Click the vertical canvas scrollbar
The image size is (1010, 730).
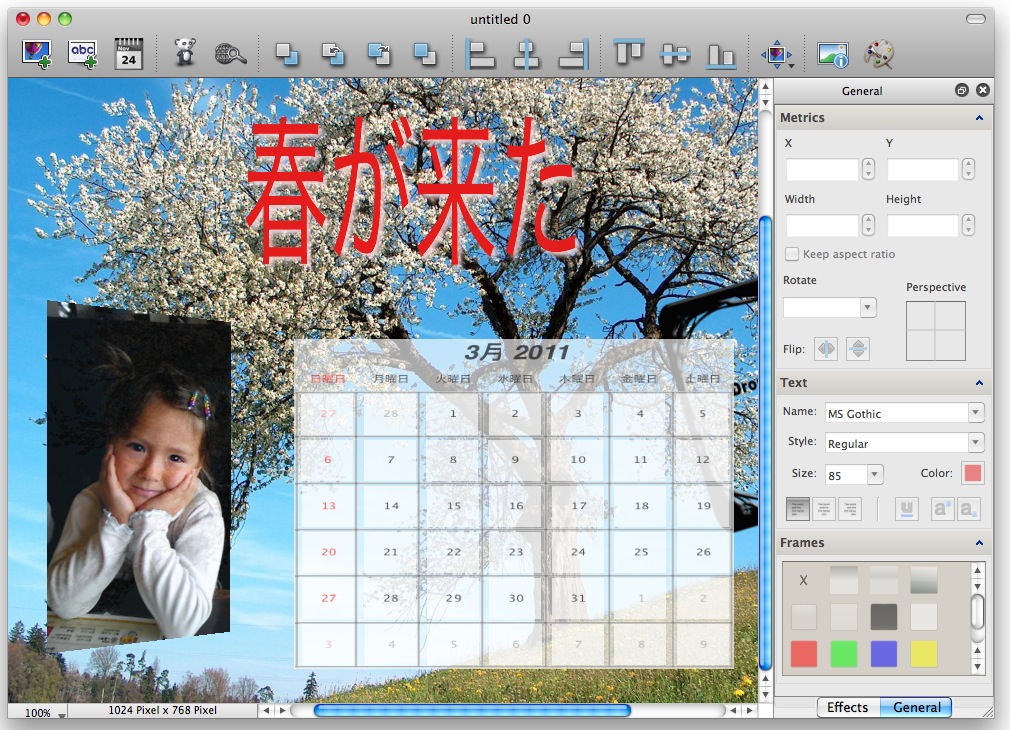(765, 443)
